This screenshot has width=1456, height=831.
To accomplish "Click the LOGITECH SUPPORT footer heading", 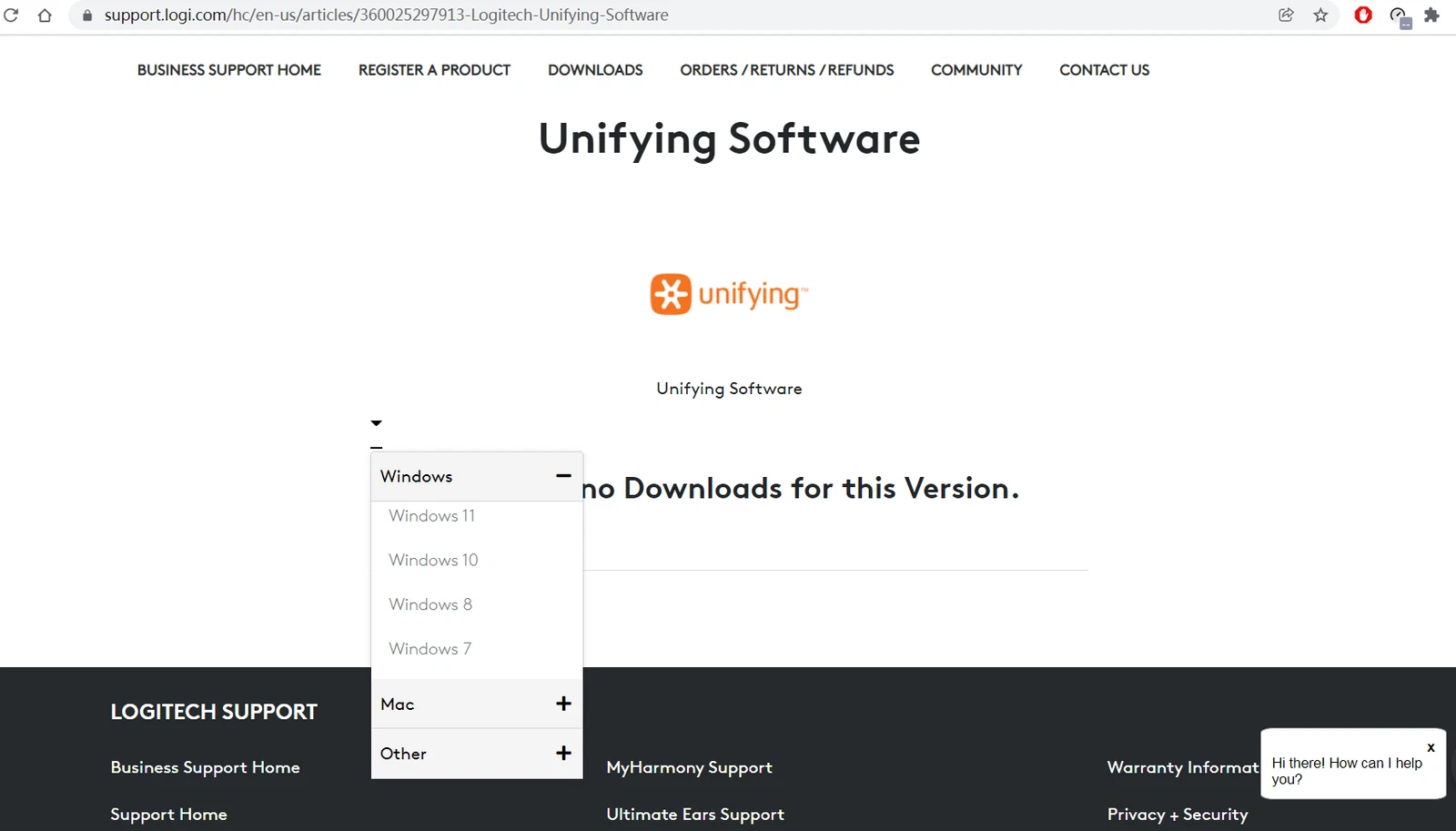I will (x=214, y=712).
